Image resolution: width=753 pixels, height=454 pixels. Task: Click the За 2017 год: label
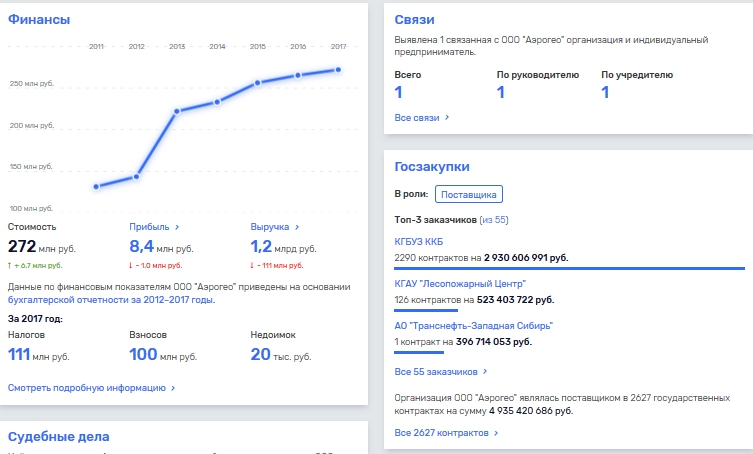(35, 319)
